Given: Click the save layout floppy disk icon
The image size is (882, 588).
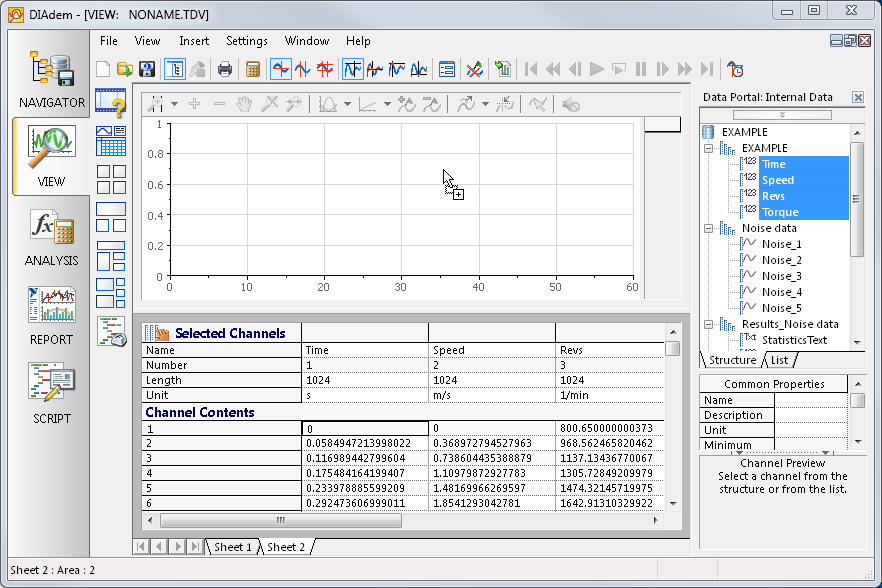Looking at the screenshot, I should click(147, 69).
